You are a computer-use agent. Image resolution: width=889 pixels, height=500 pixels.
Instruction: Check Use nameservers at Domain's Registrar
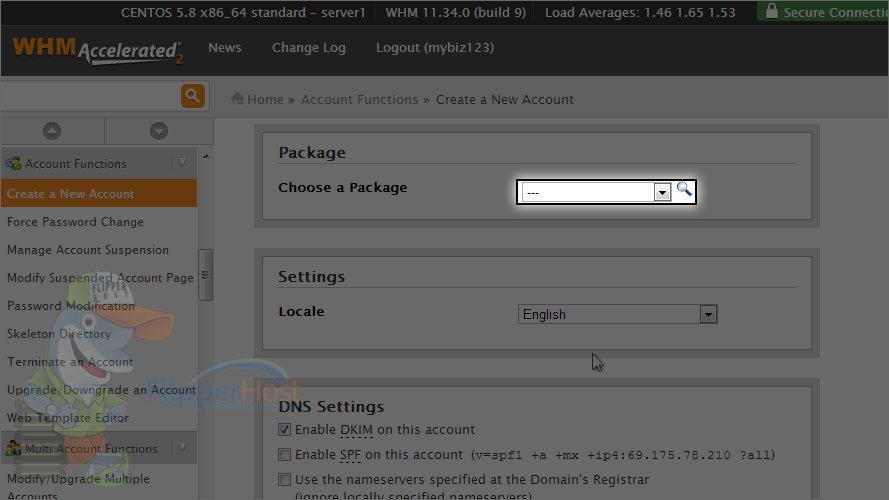(285, 480)
